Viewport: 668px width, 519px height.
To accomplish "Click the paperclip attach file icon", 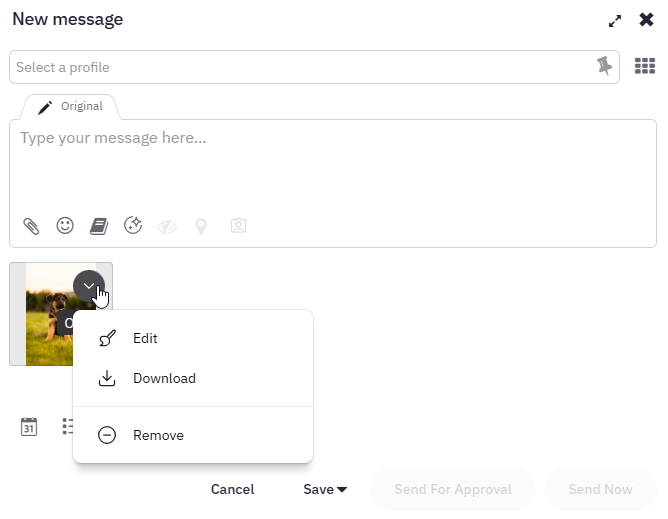I will [31, 226].
